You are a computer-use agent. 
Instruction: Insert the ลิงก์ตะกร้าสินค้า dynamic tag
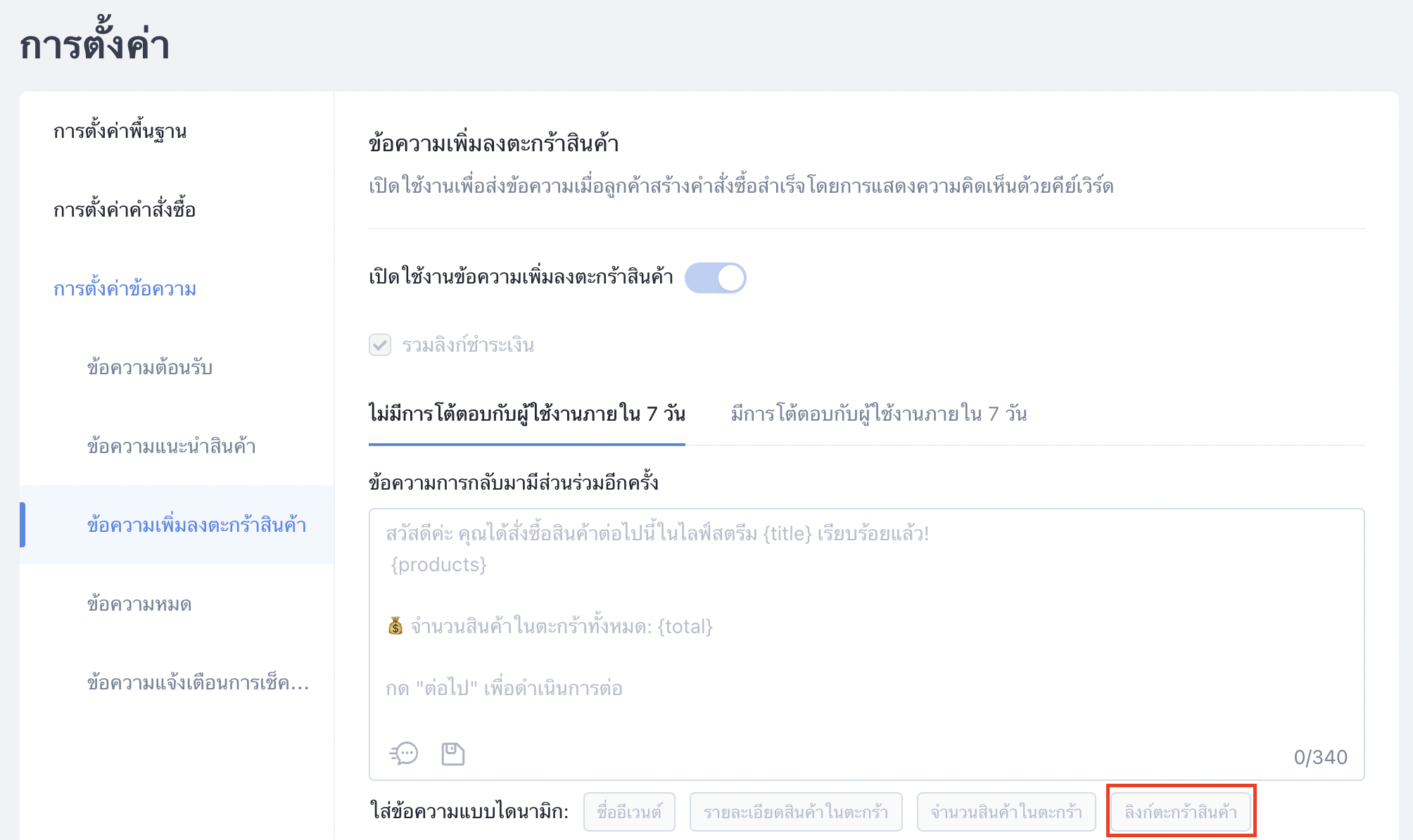tap(1181, 812)
